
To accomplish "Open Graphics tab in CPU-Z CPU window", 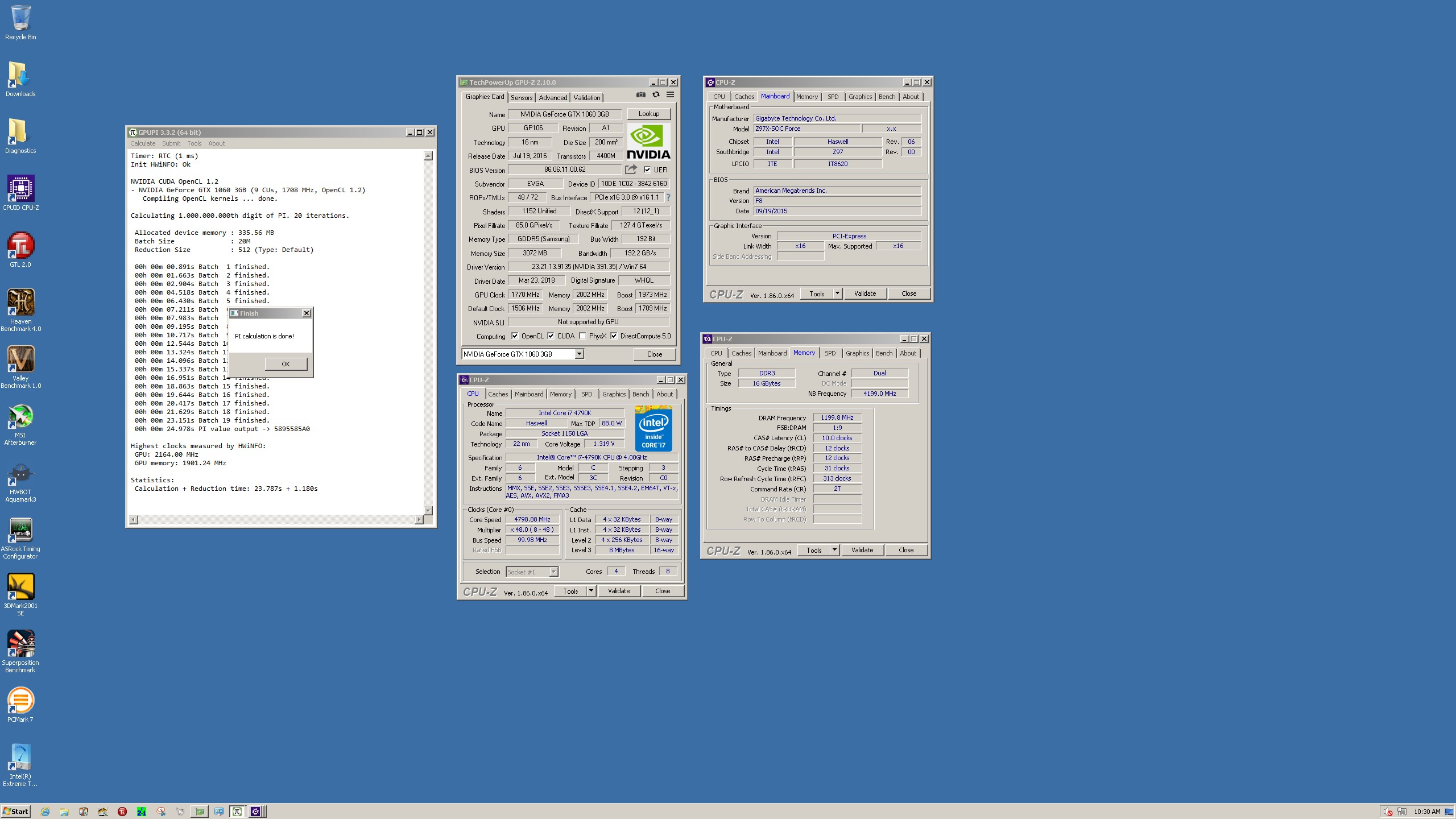I will tap(614, 394).
